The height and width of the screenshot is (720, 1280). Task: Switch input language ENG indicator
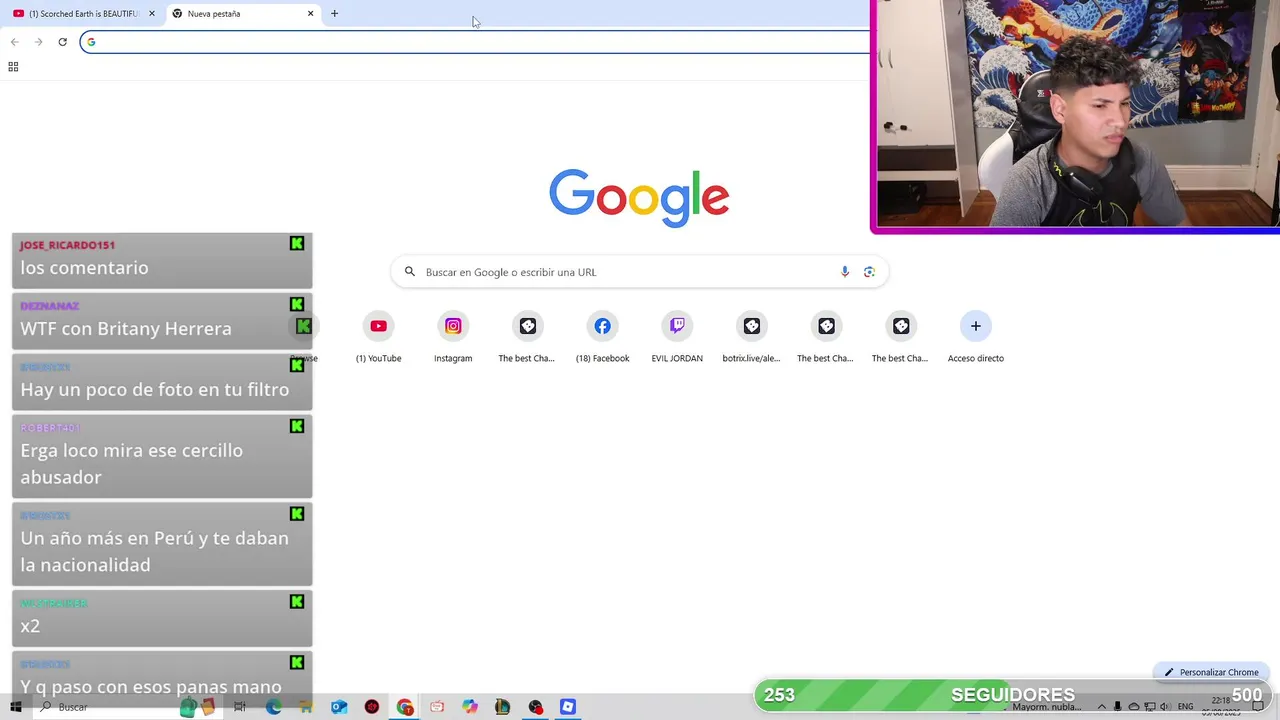pyautogui.click(x=1186, y=706)
